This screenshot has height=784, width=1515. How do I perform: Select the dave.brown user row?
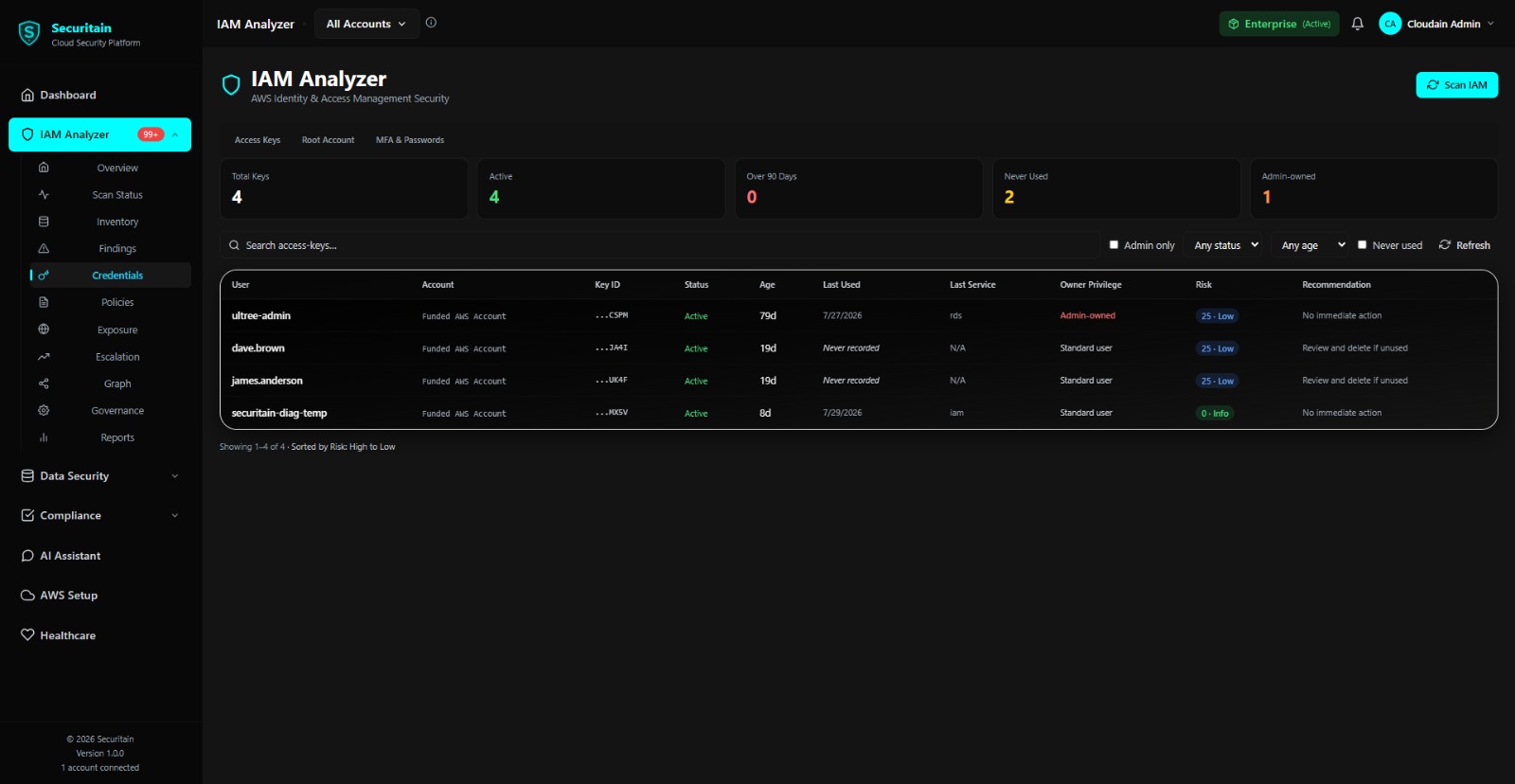859,348
